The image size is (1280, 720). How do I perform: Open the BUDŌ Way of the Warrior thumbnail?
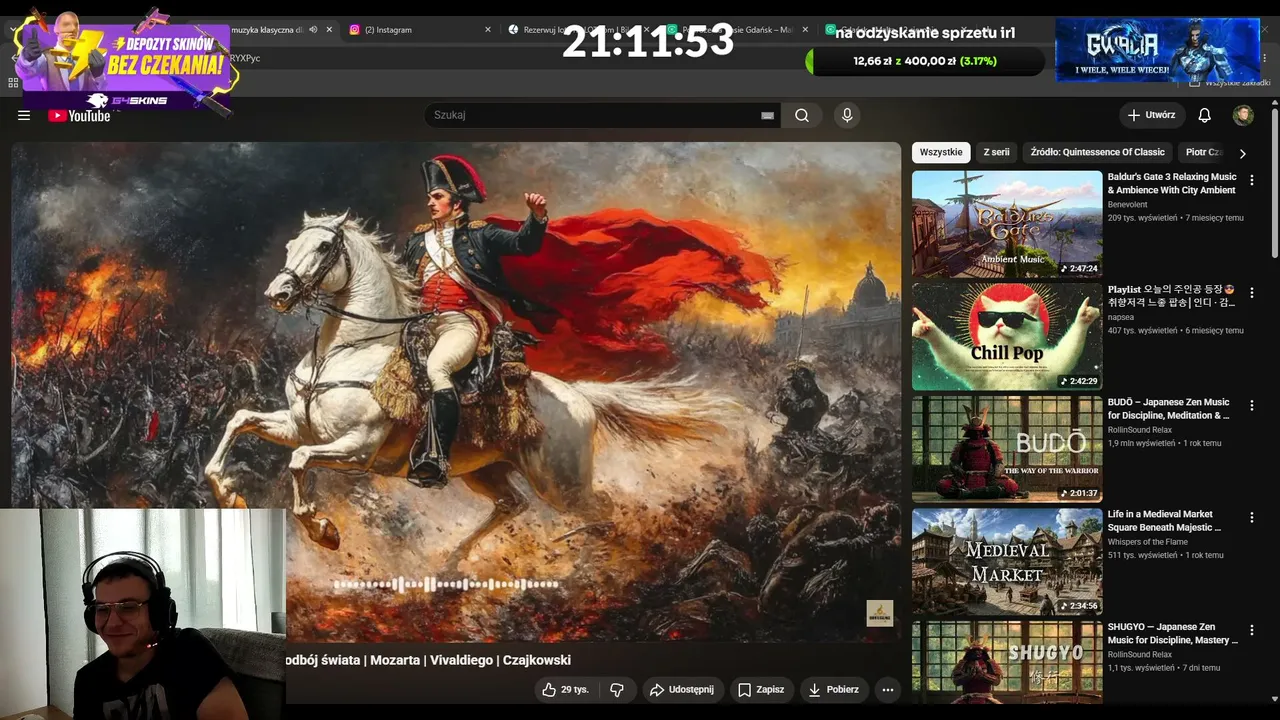[x=1007, y=449]
